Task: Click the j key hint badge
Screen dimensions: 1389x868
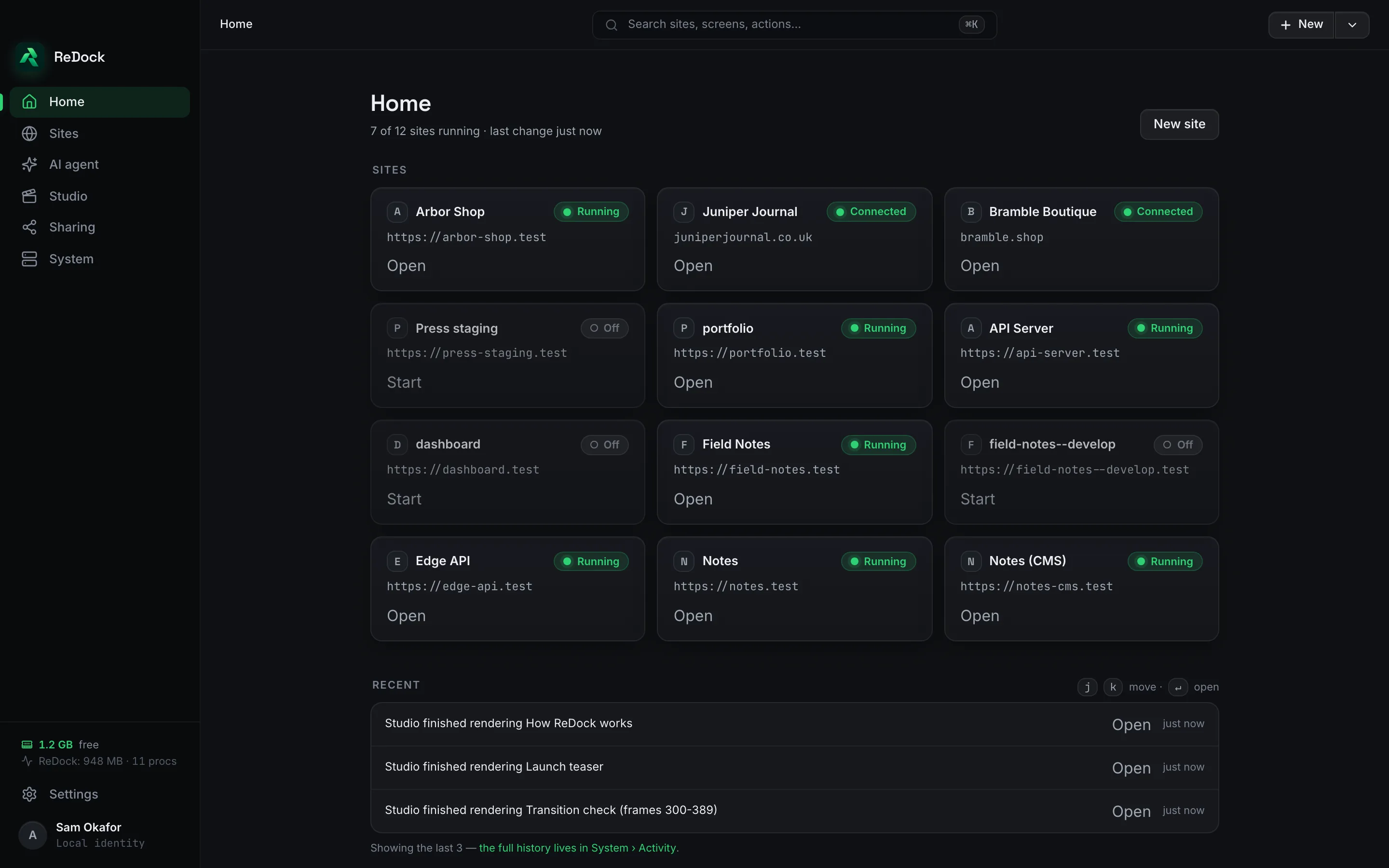Action: (x=1087, y=687)
